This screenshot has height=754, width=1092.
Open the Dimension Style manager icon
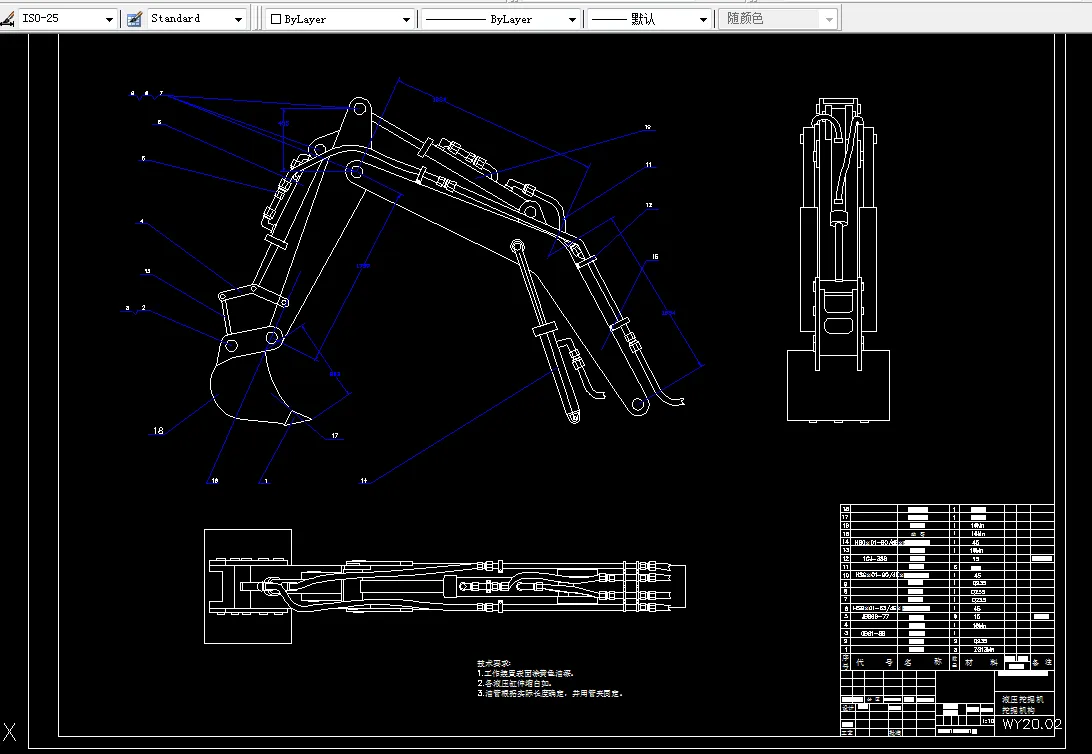coord(7,19)
